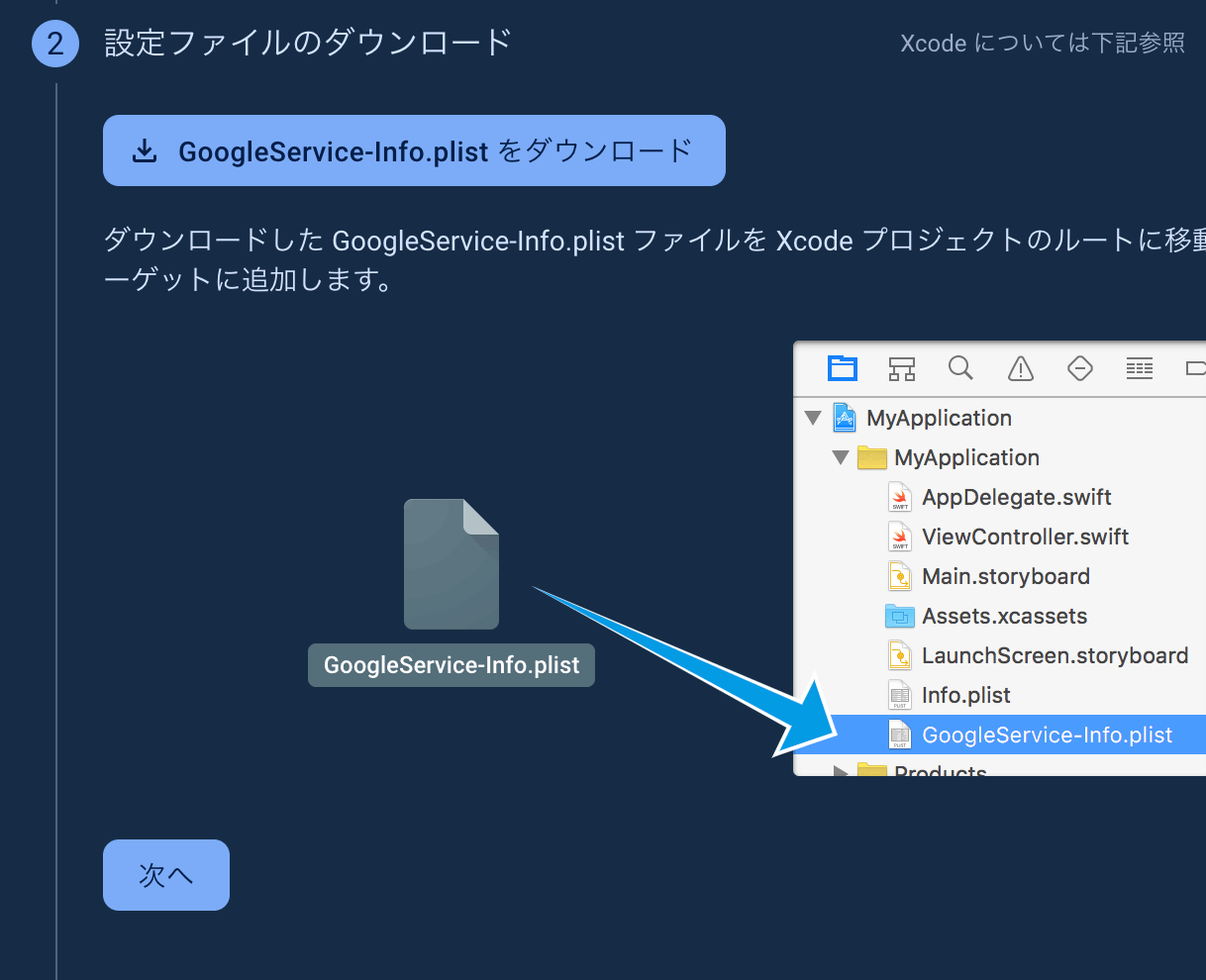Click the Info.plist file icon
Image resolution: width=1206 pixels, height=980 pixels.
click(x=899, y=695)
